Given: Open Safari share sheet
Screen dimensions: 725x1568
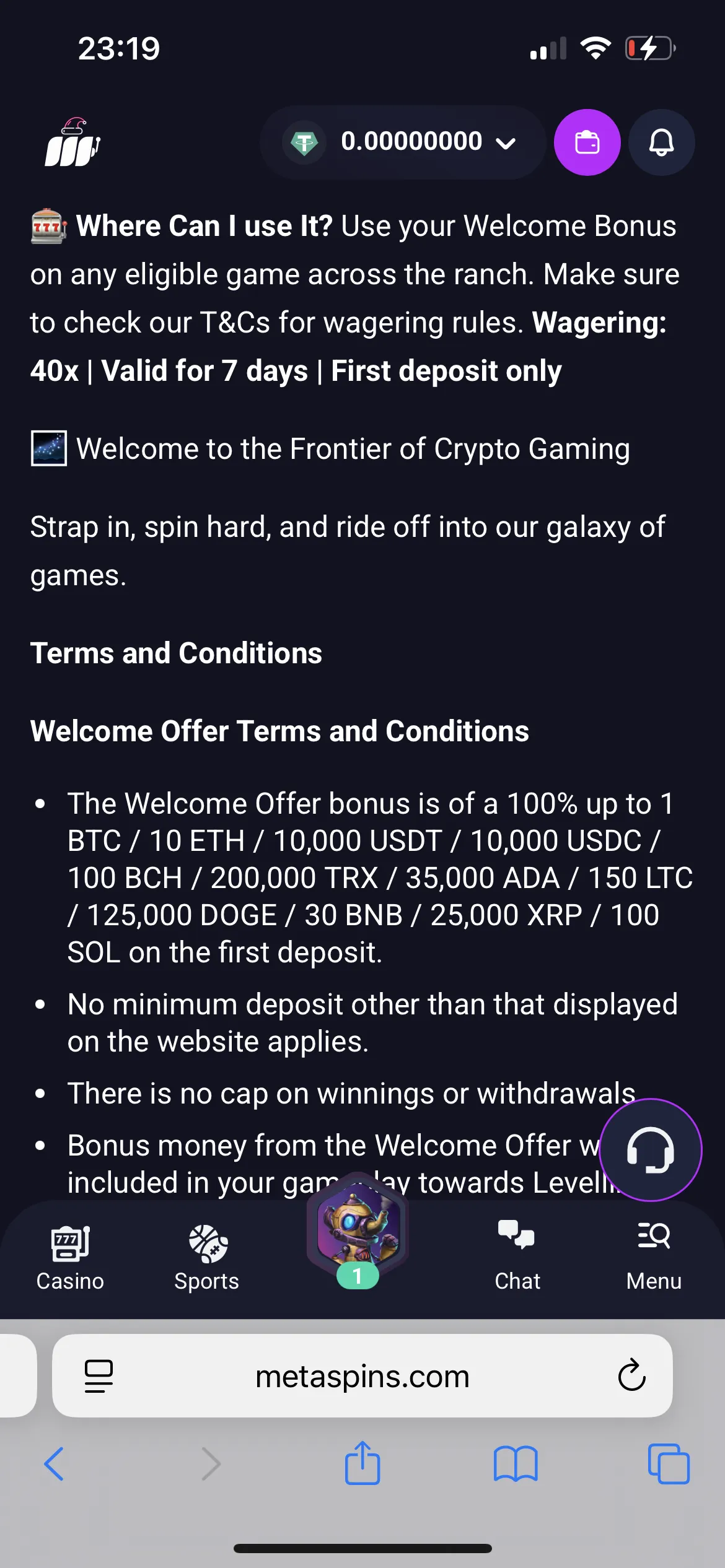Looking at the screenshot, I should click(x=362, y=1465).
